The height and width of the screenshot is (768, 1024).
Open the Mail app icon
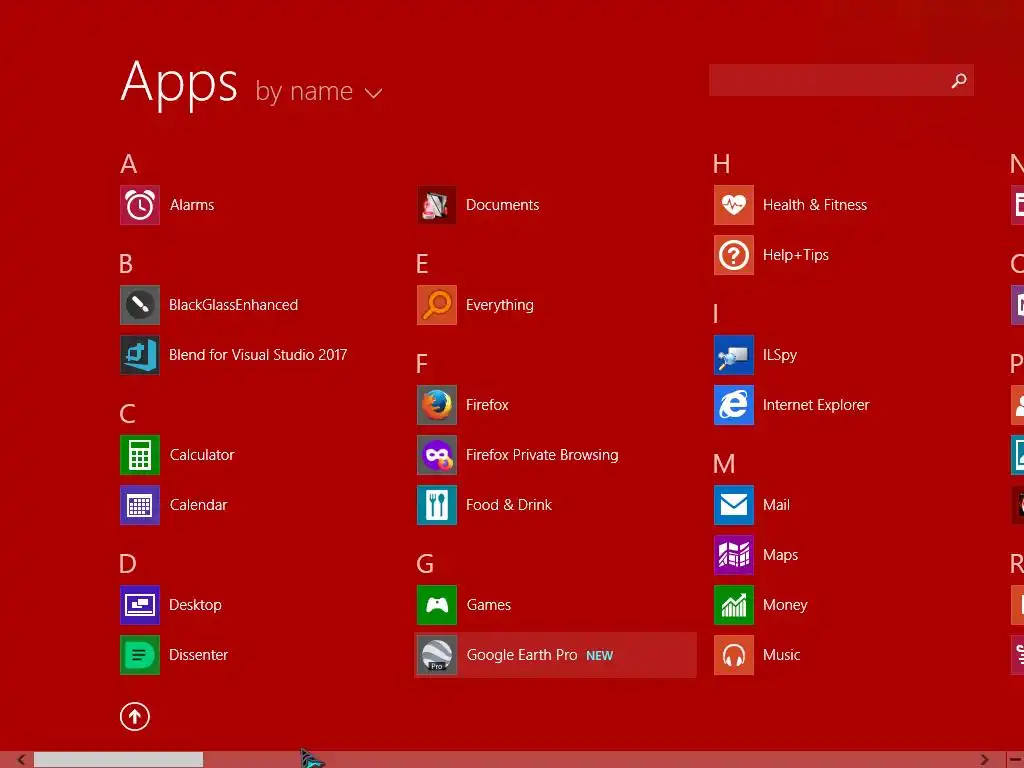[734, 505]
